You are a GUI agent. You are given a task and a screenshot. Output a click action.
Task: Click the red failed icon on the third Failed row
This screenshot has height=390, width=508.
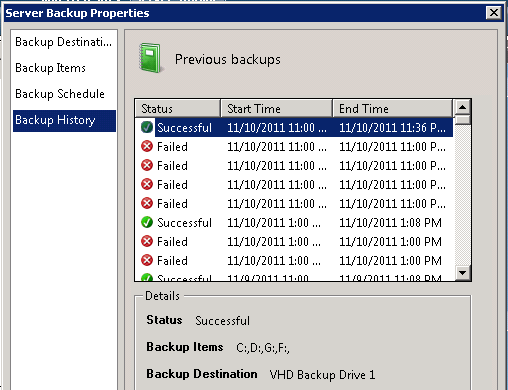(147, 184)
